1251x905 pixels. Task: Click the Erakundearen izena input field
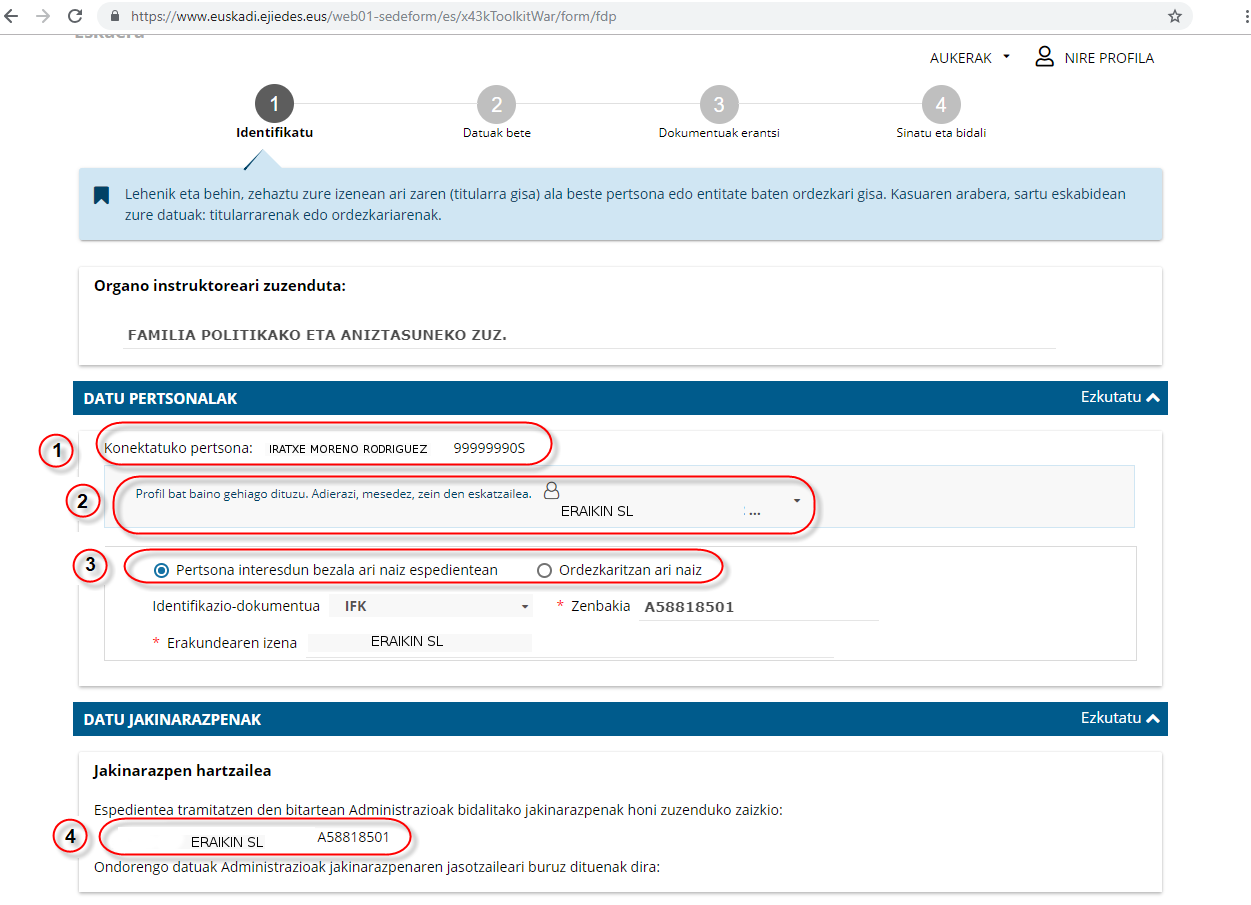coord(420,642)
